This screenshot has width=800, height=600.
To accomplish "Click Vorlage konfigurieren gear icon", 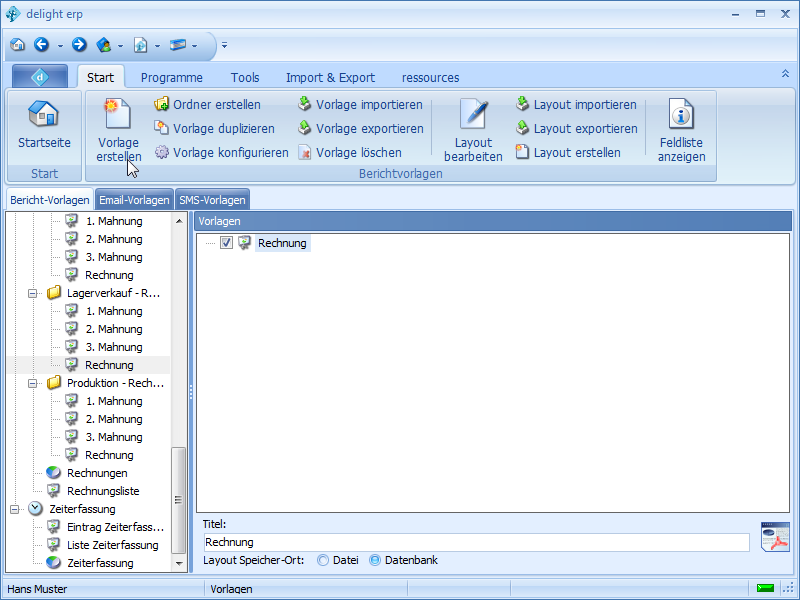I will (x=162, y=153).
